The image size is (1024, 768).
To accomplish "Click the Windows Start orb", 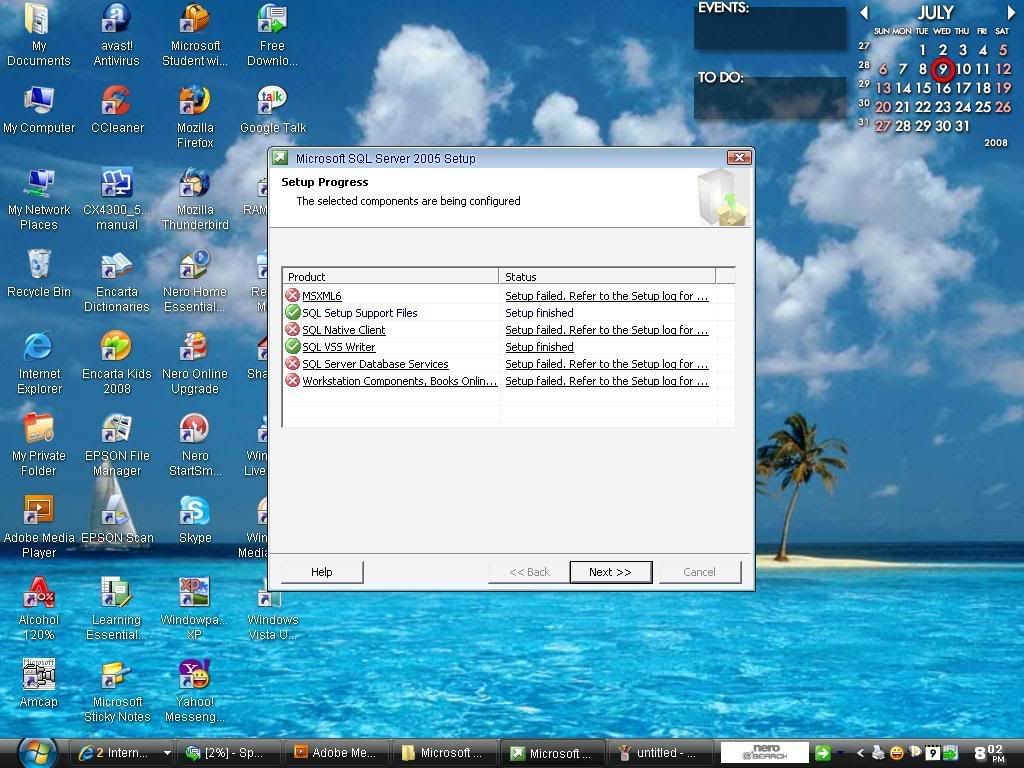I will pos(36,751).
